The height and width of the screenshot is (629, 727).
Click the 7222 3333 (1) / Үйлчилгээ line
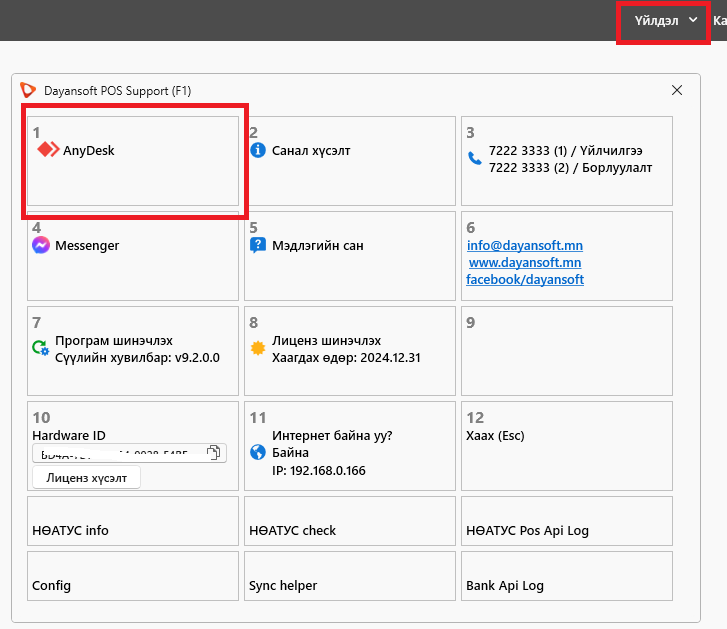click(566, 151)
